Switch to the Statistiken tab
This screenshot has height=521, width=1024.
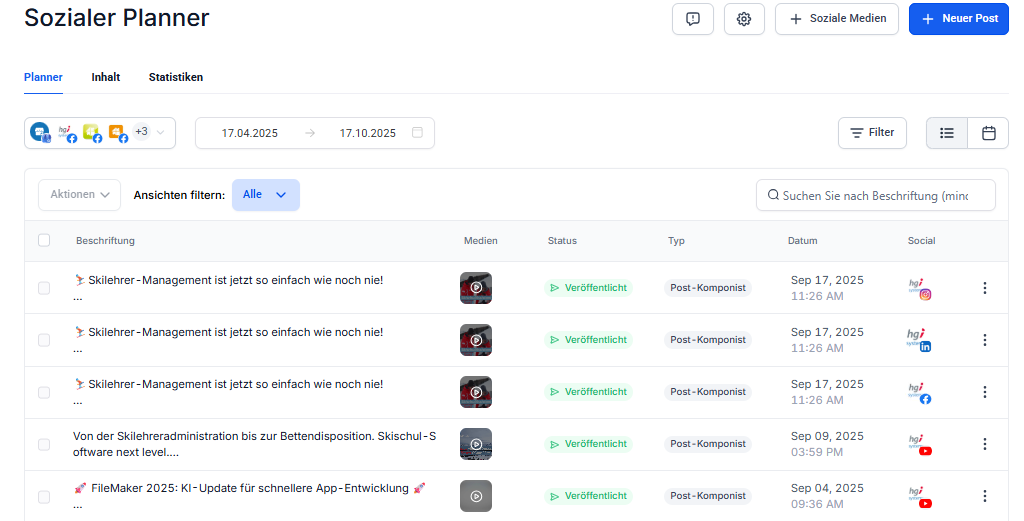[x=176, y=77]
